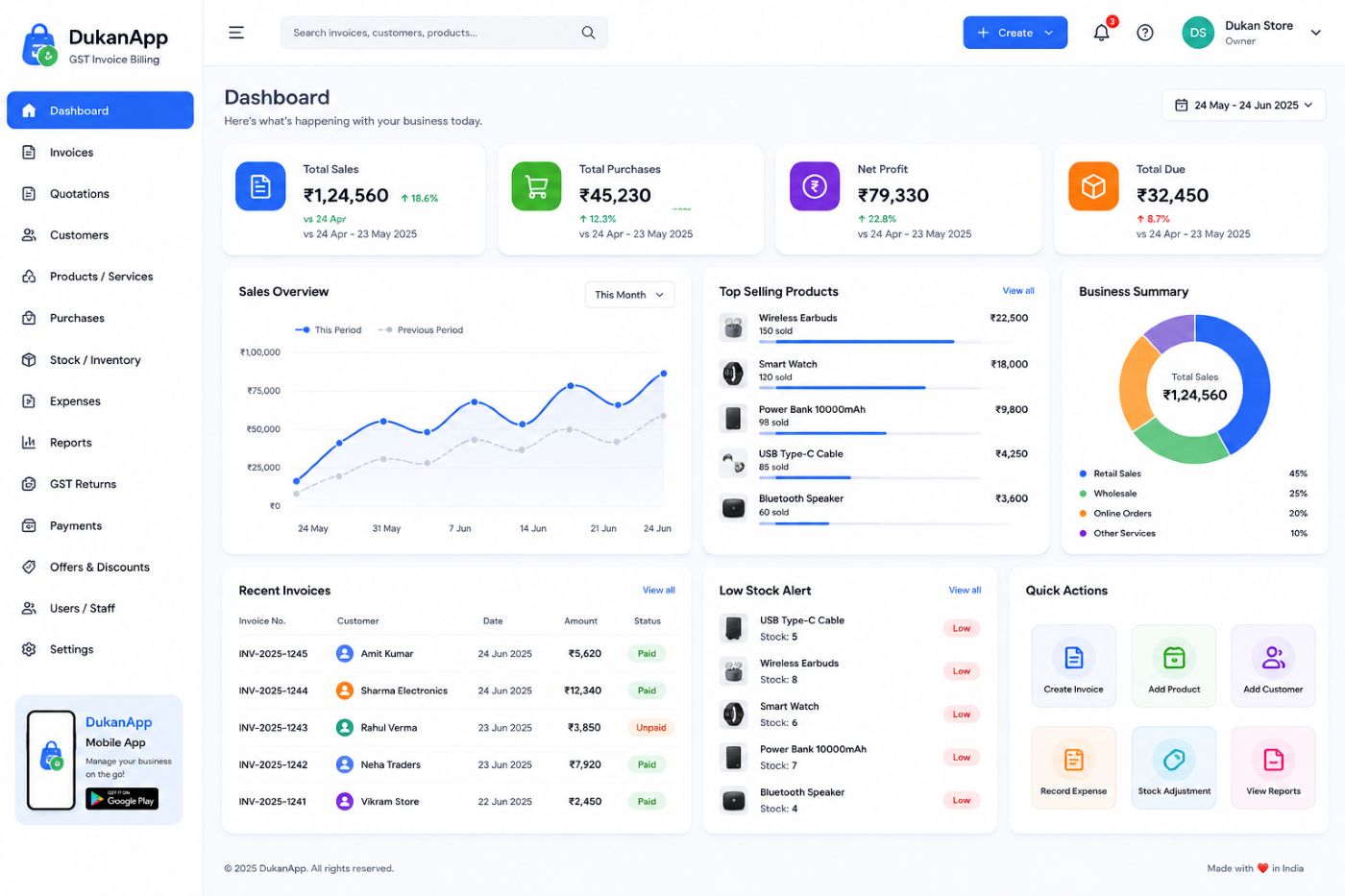Viewport: 1345px width, 896px height.
Task: Open the This Month period dropdown
Action: [x=629, y=295]
